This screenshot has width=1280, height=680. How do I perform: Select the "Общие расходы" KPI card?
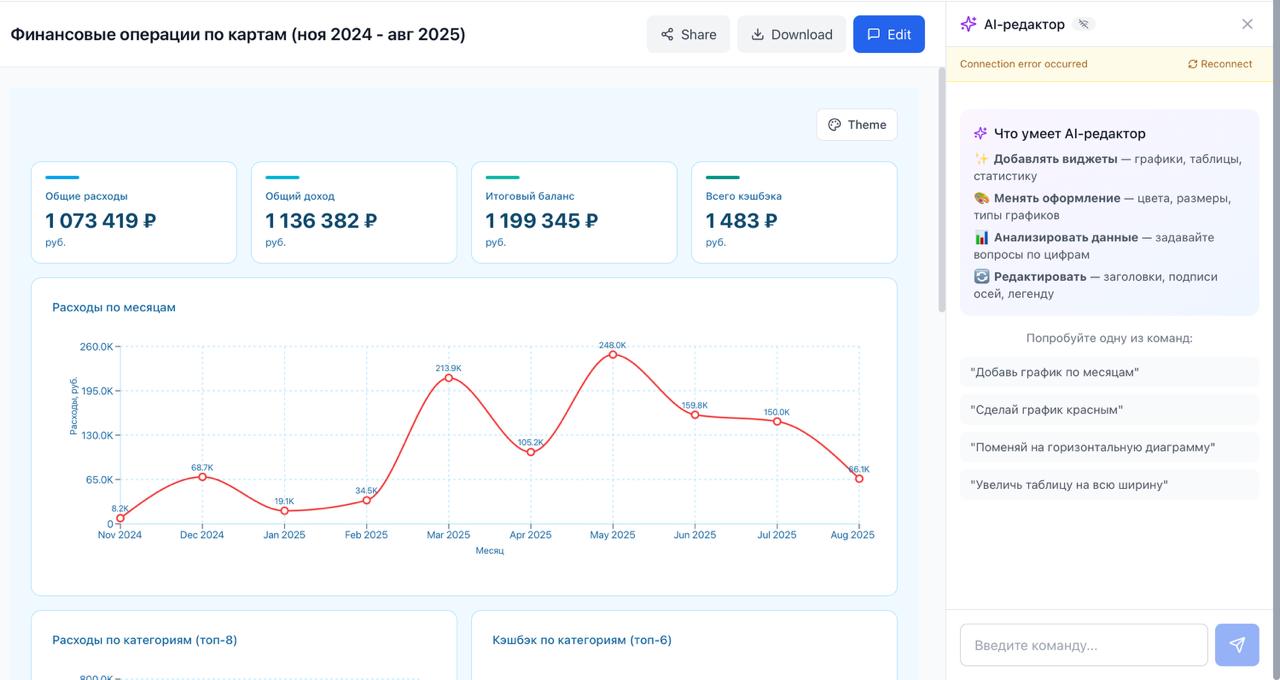[133, 212]
